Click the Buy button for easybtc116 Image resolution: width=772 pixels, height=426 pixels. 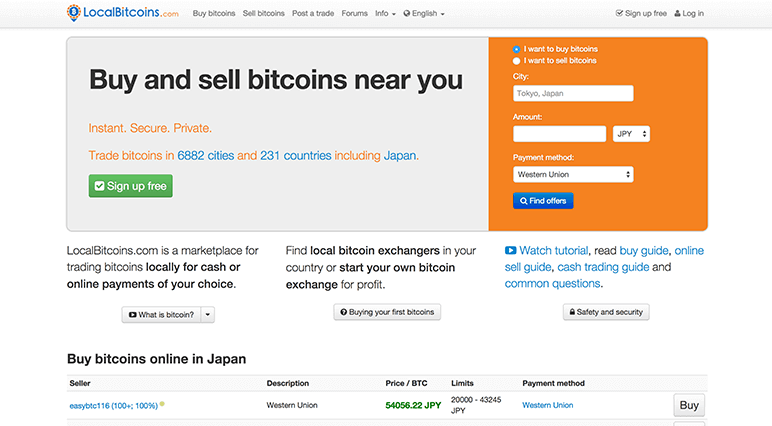pyautogui.click(x=689, y=405)
